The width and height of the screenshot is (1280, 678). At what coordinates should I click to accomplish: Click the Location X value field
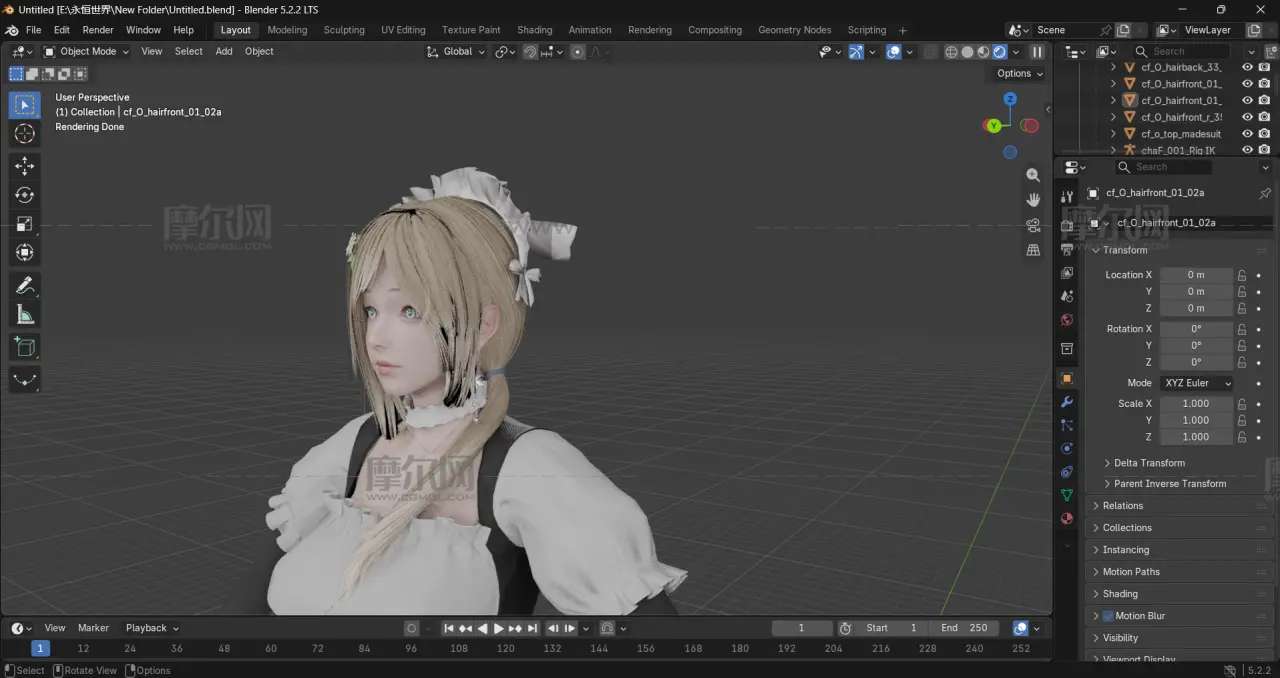pos(1196,275)
